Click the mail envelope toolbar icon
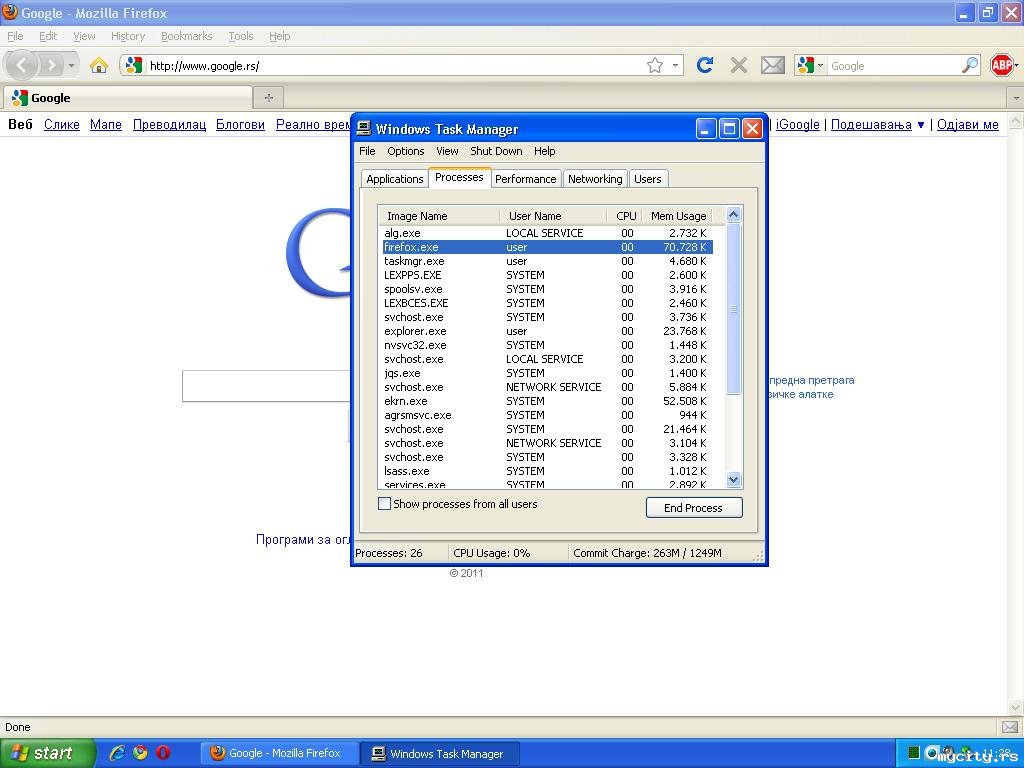 tap(773, 65)
